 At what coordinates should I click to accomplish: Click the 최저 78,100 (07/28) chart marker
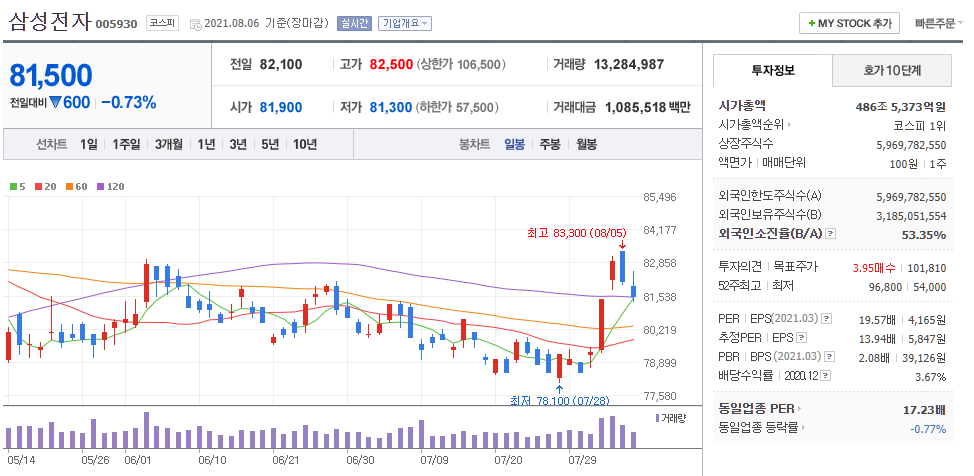(560, 400)
